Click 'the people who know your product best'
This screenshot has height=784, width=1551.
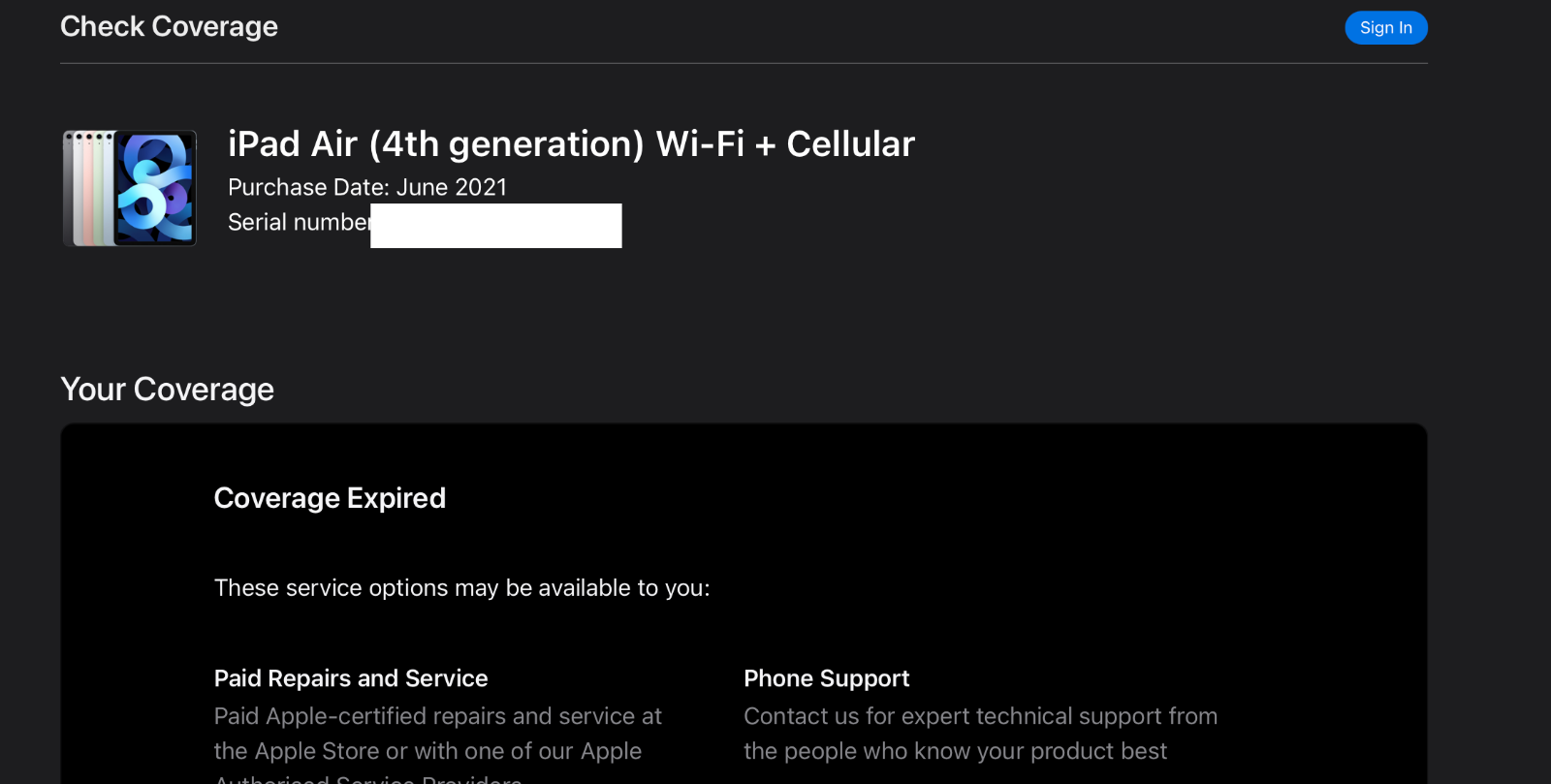click(955, 751)
